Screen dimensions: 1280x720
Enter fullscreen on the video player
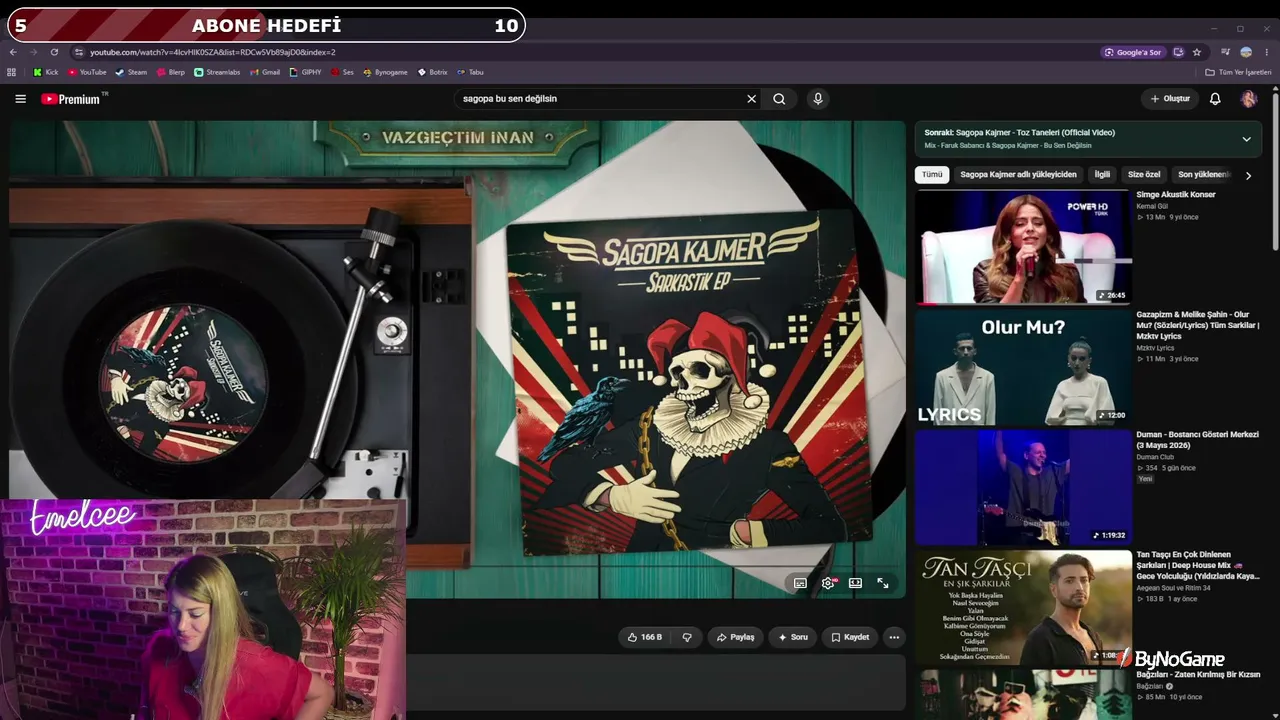pos(883,583)
